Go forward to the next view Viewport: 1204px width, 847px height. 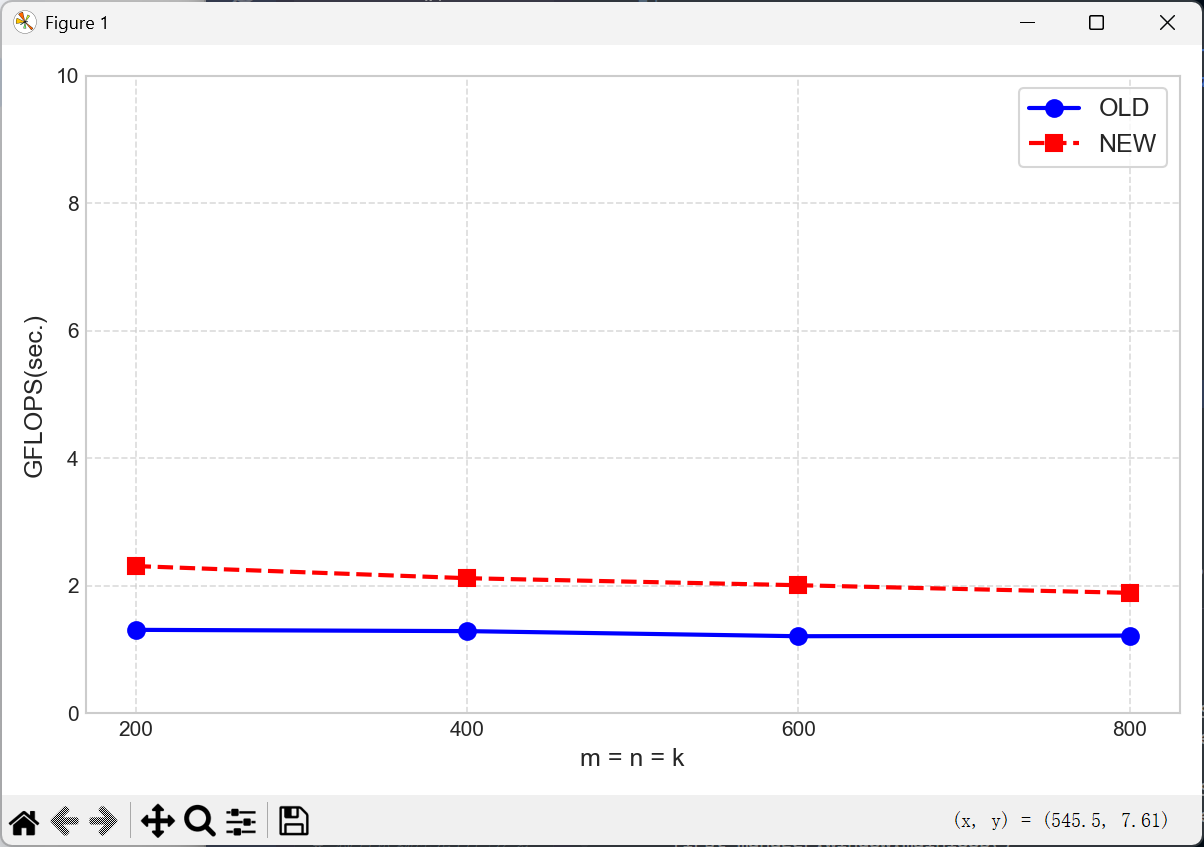[104, 822]
